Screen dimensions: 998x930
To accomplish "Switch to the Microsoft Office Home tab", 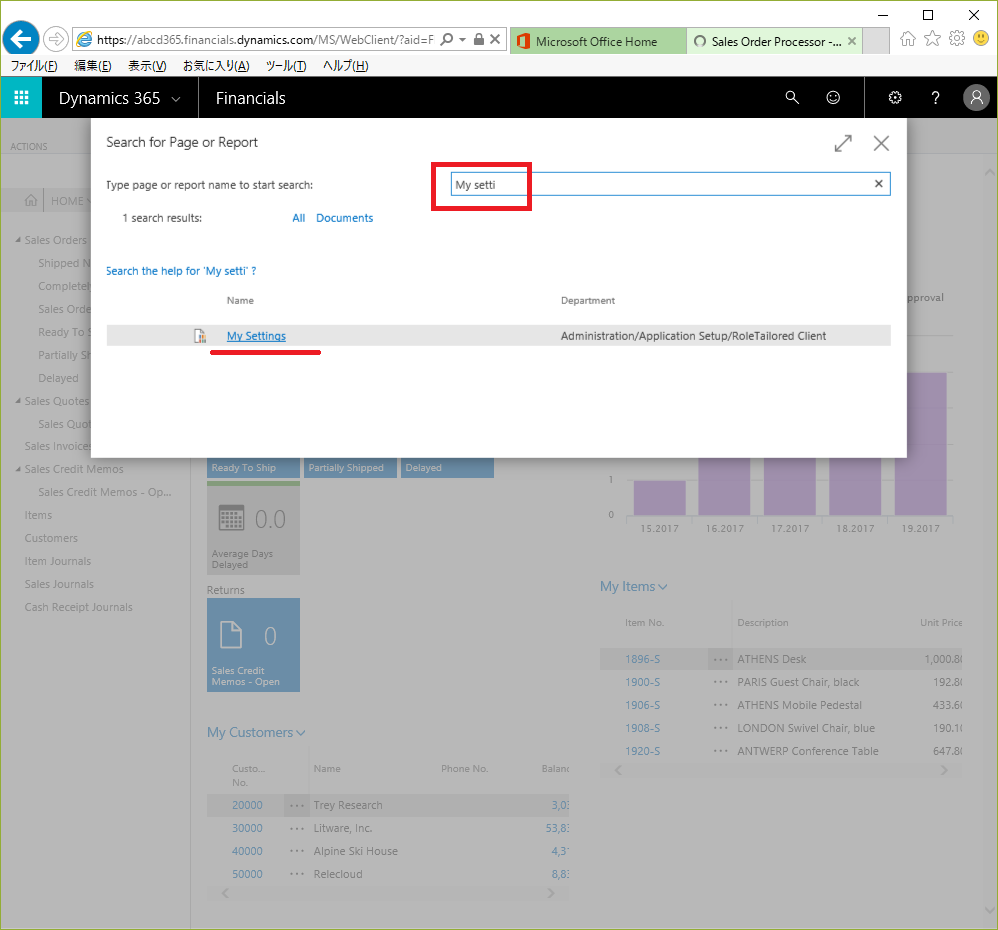I will 598,41.
